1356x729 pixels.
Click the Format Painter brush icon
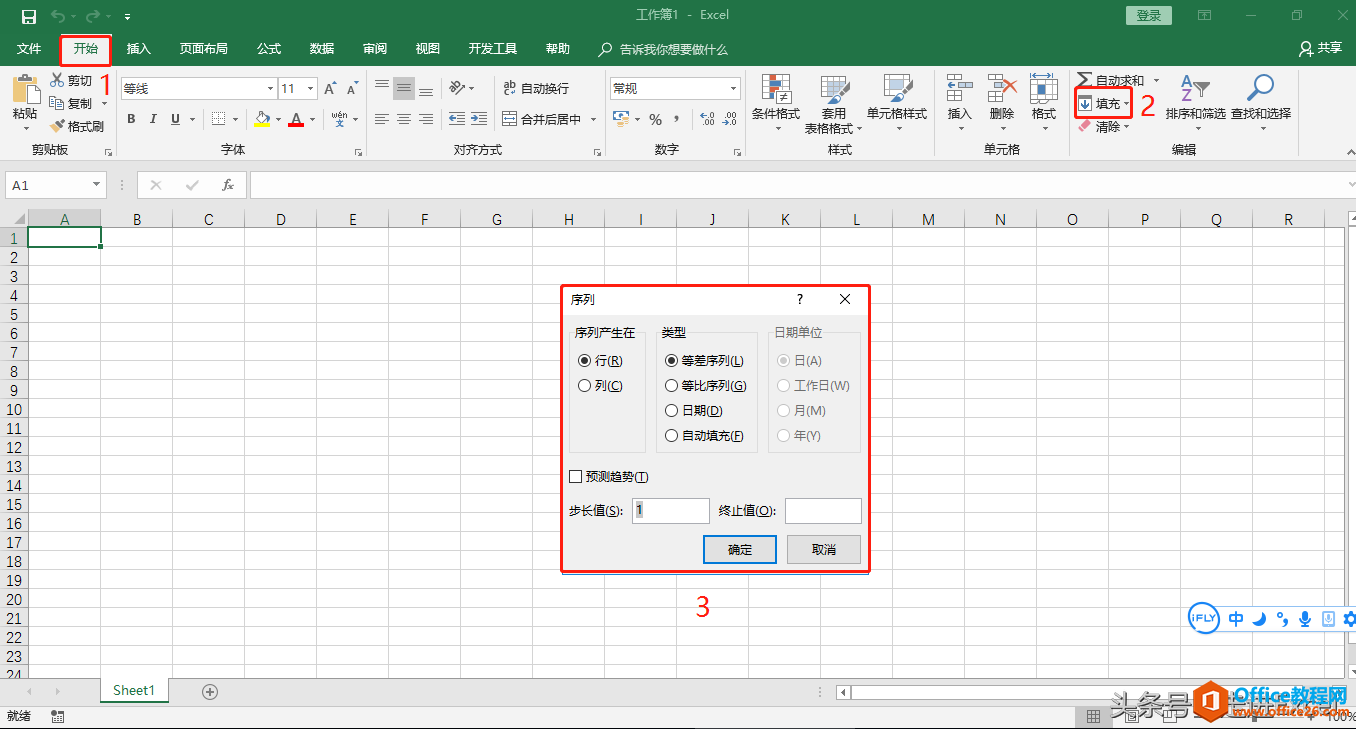click(57, 126)
